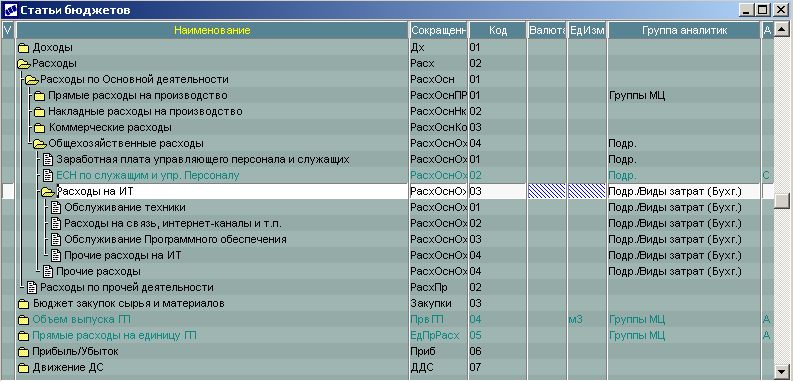Screen dimensions: 793x381
Task: Click folder icon of Бюджет закупок сырья
Action: (x=24, y=304)
